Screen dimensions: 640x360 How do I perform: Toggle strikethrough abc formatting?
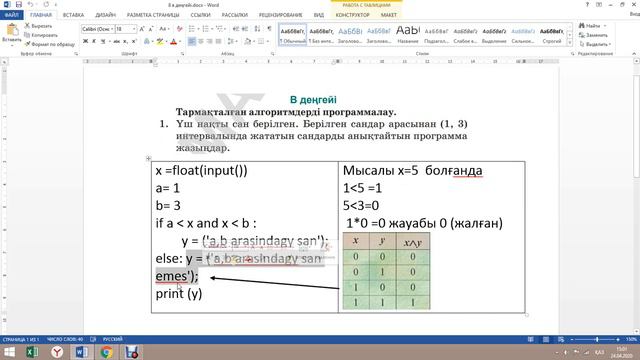(117, 41)
